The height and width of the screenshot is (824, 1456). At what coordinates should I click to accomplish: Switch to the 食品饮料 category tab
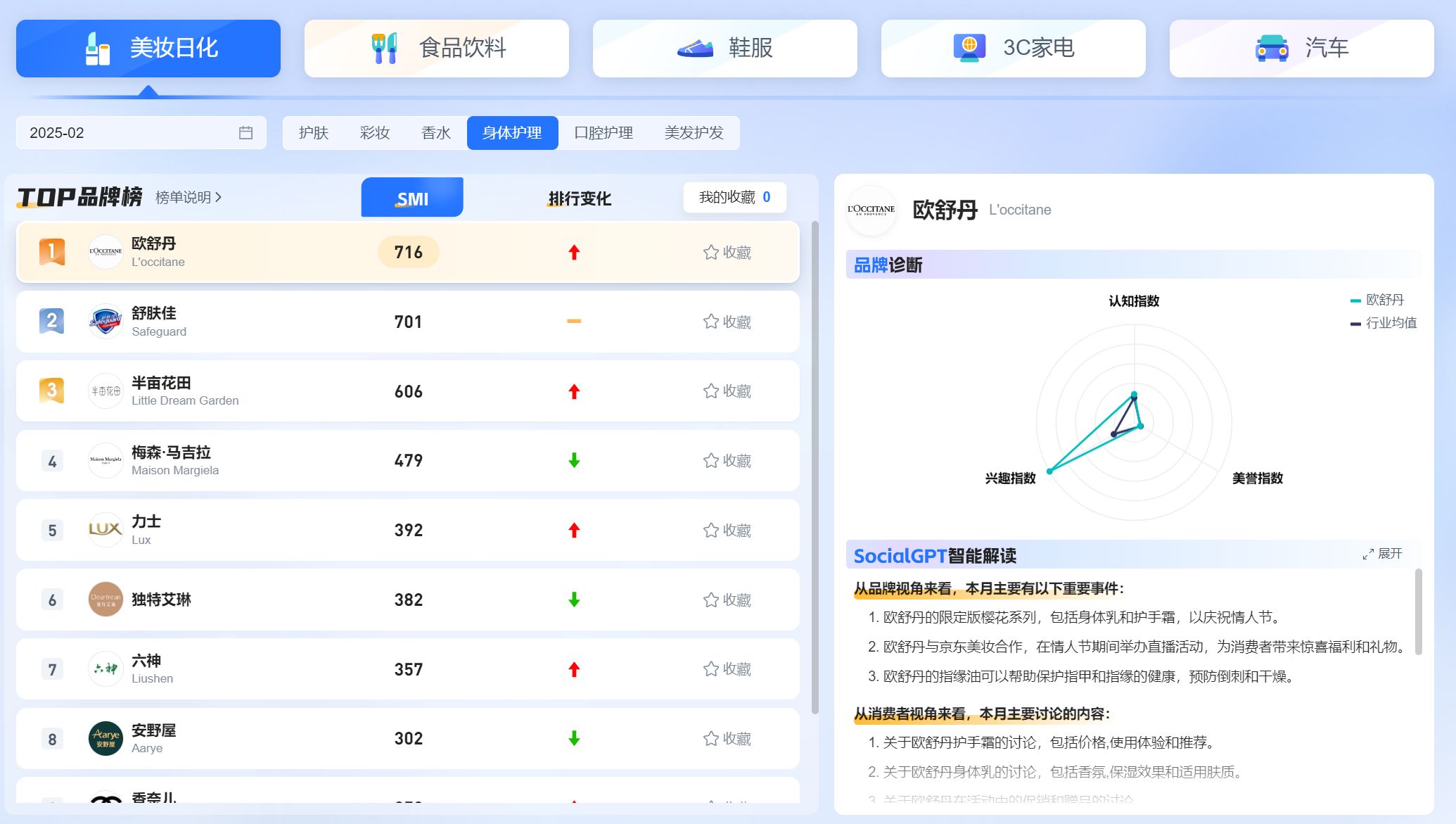tap(436, 48)
